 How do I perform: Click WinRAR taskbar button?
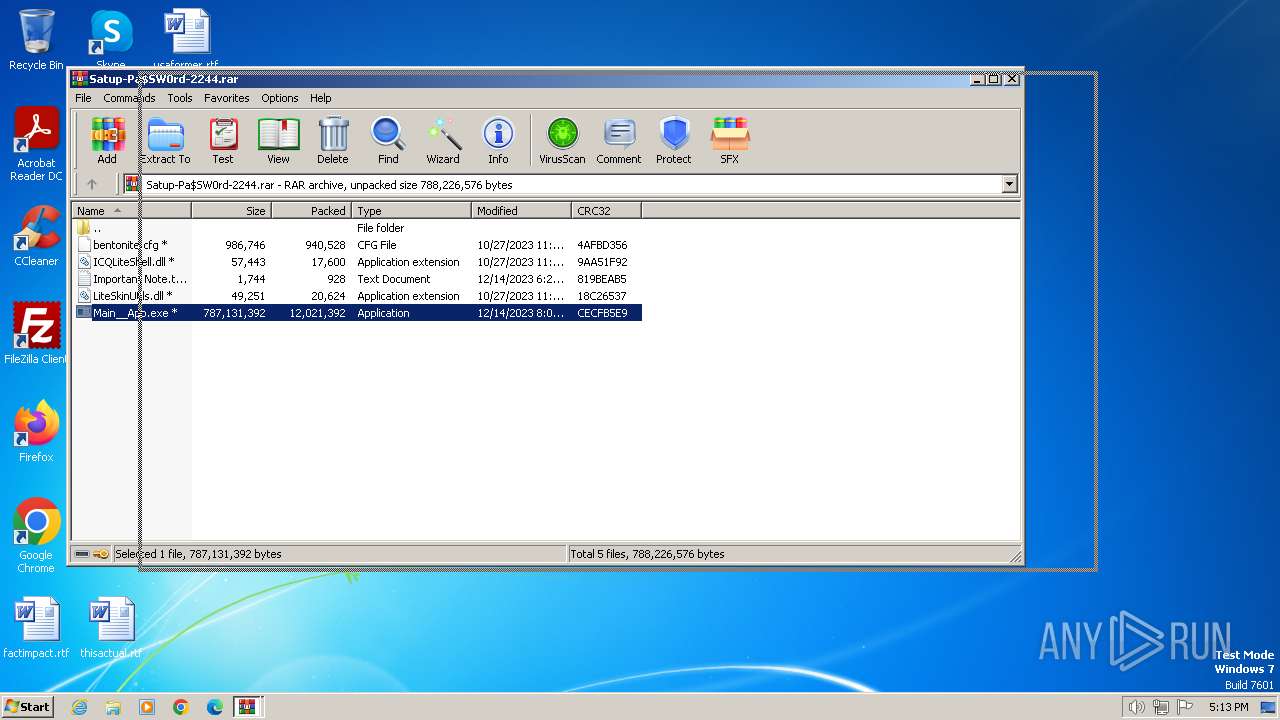pos(248,707)
